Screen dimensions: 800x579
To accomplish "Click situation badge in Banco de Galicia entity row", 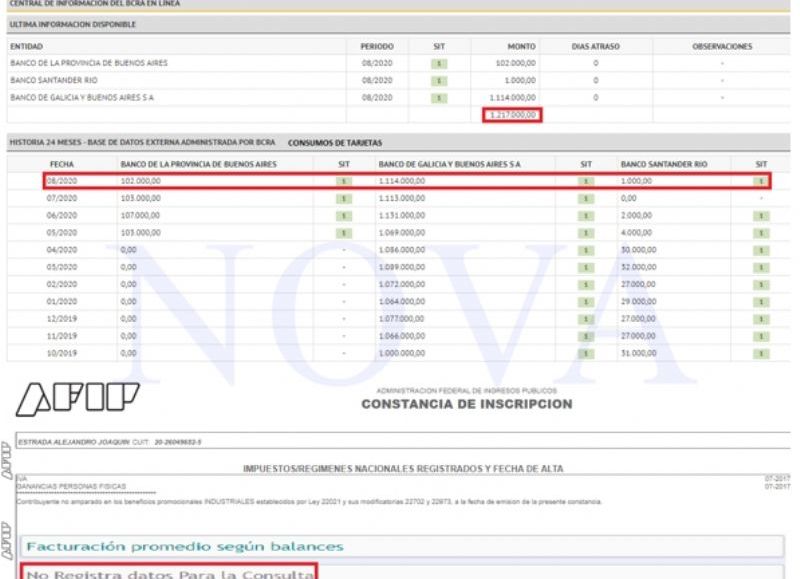I will pos(439,98).
